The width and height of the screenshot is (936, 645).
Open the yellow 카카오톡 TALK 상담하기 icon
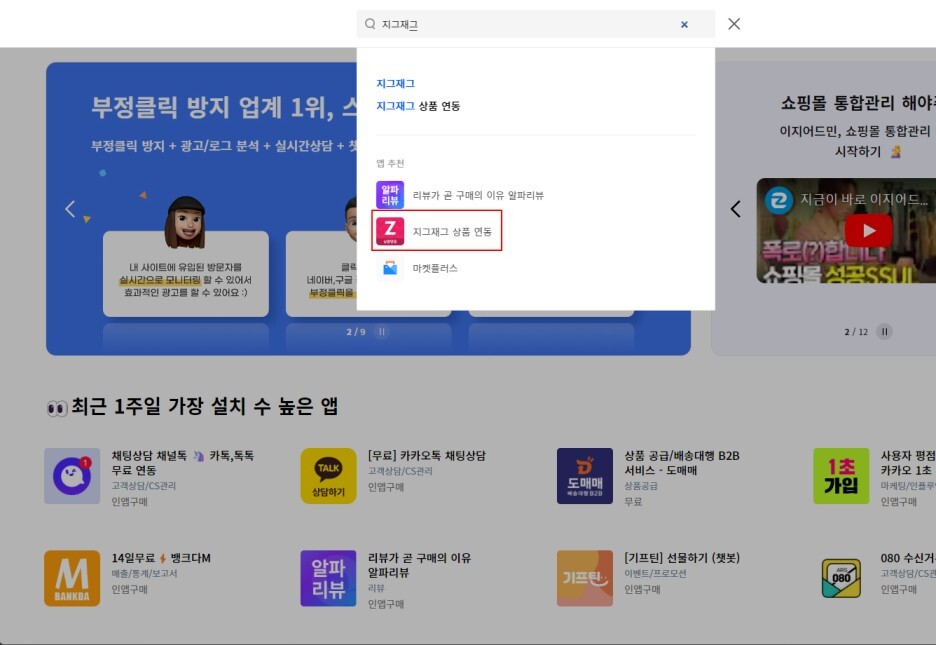[328, 476]
